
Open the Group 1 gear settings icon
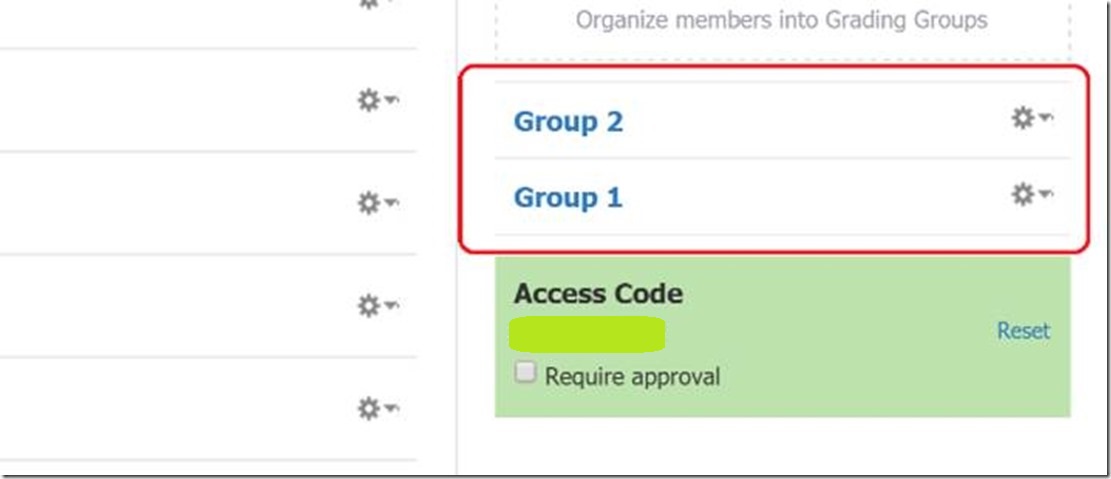[1022, 195]
